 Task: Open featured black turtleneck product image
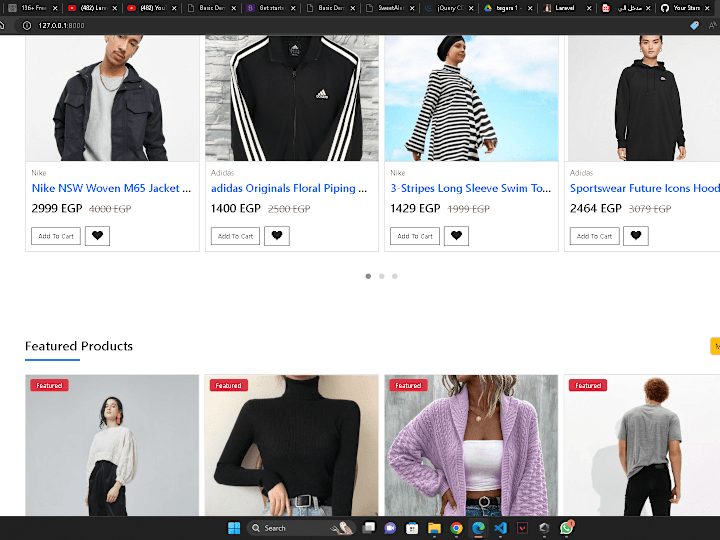click(292, 445)
